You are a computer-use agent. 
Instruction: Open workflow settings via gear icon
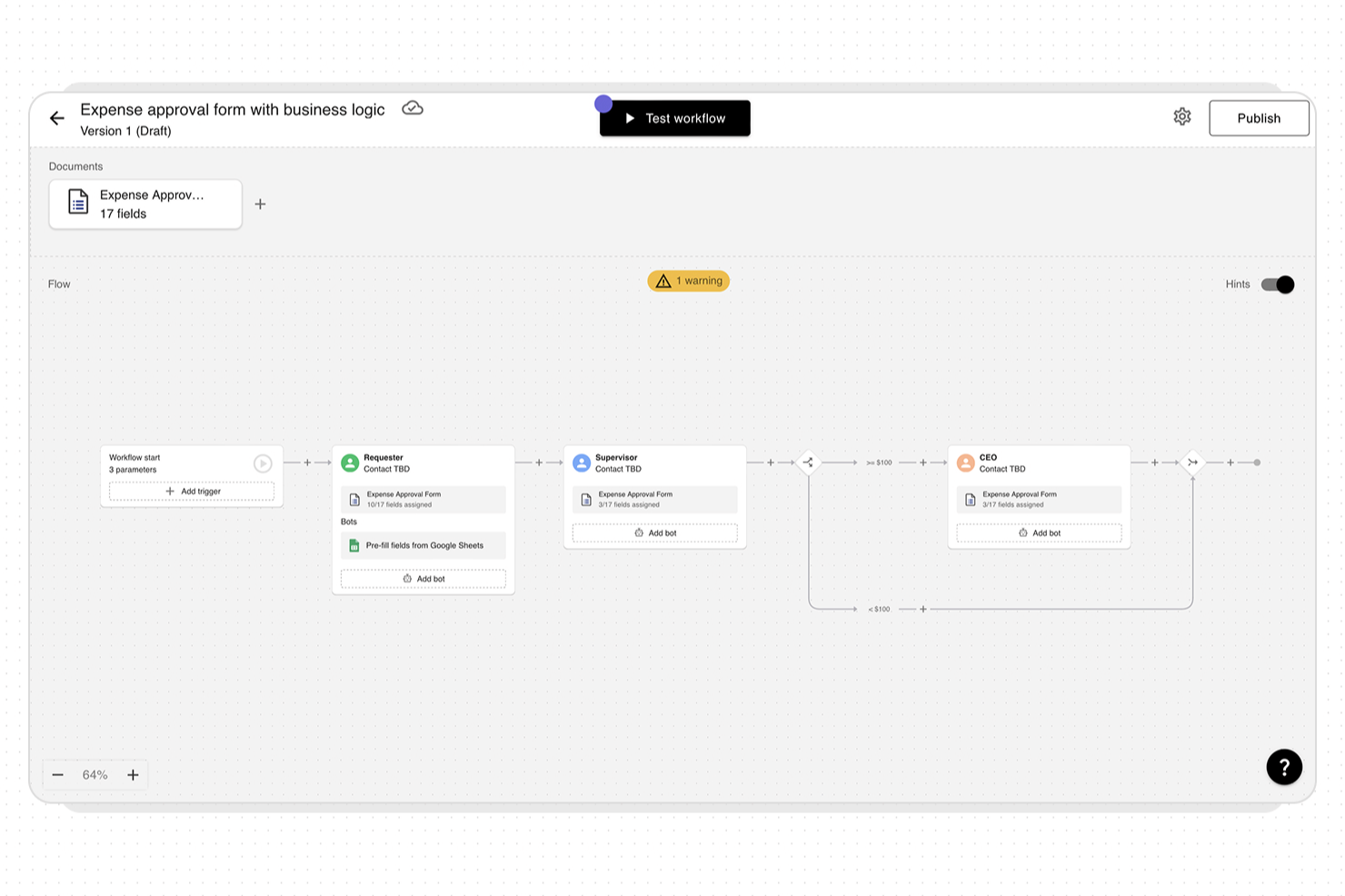point(1181,116)
